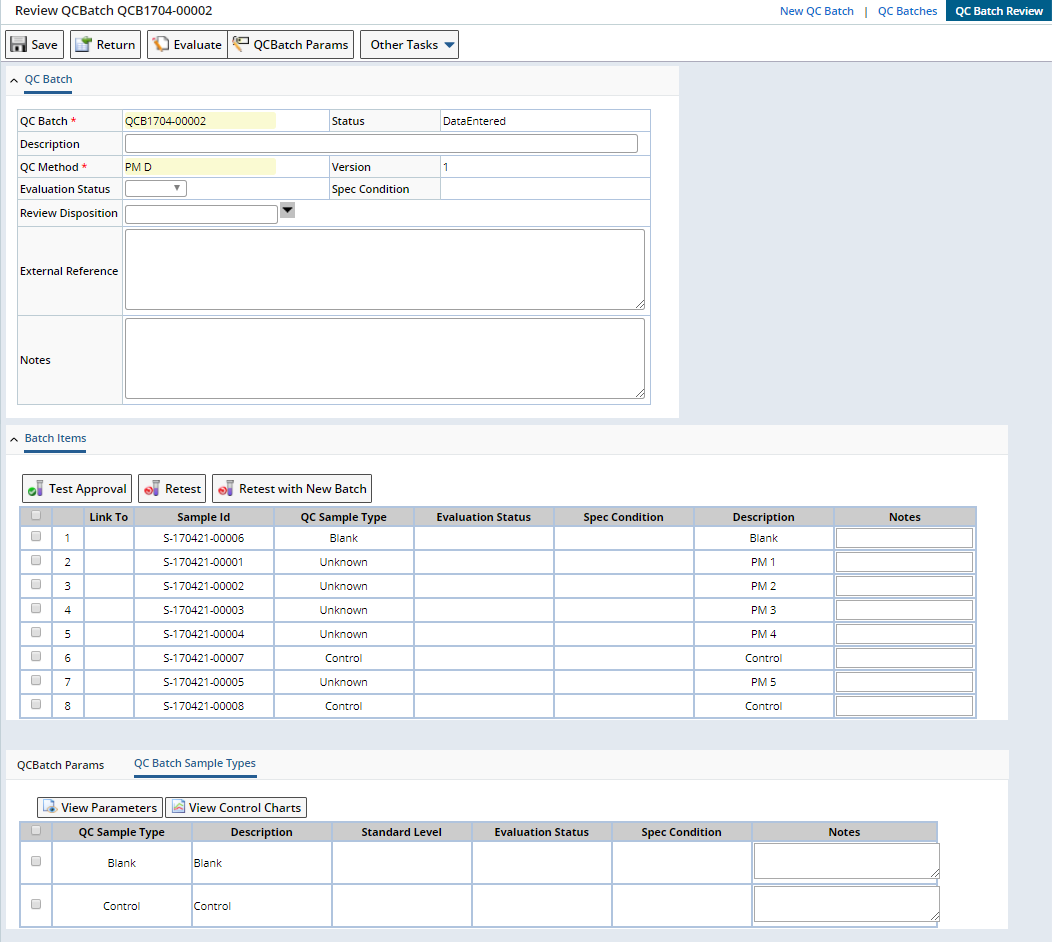1052x942 pixels.
Task: Click the Retest test-tube icon
Action: [x=152, y=489]
